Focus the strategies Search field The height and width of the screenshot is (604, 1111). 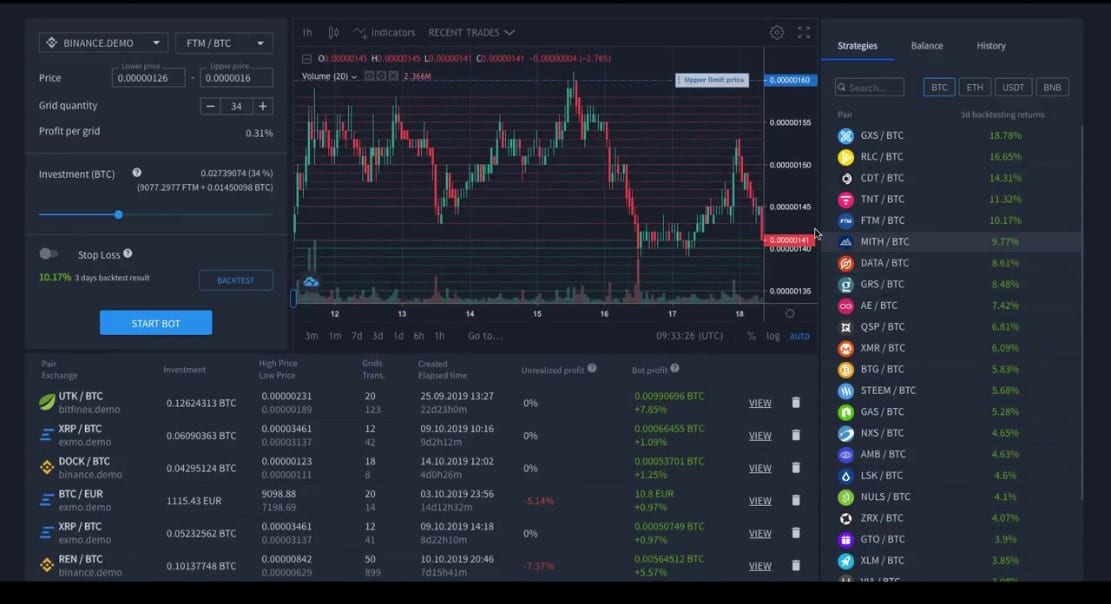[869, 87]
